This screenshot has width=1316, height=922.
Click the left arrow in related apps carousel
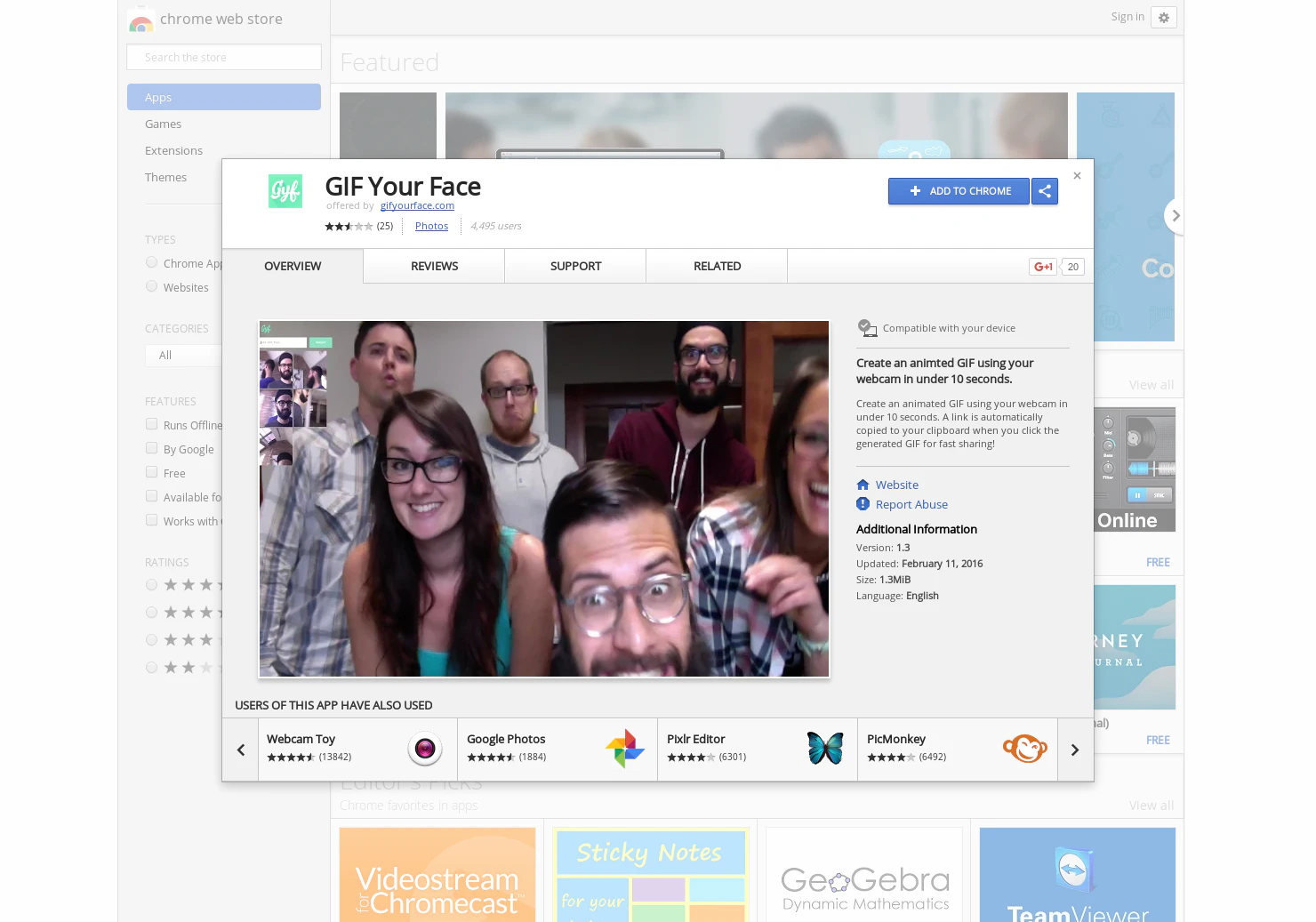click(240, 749)
